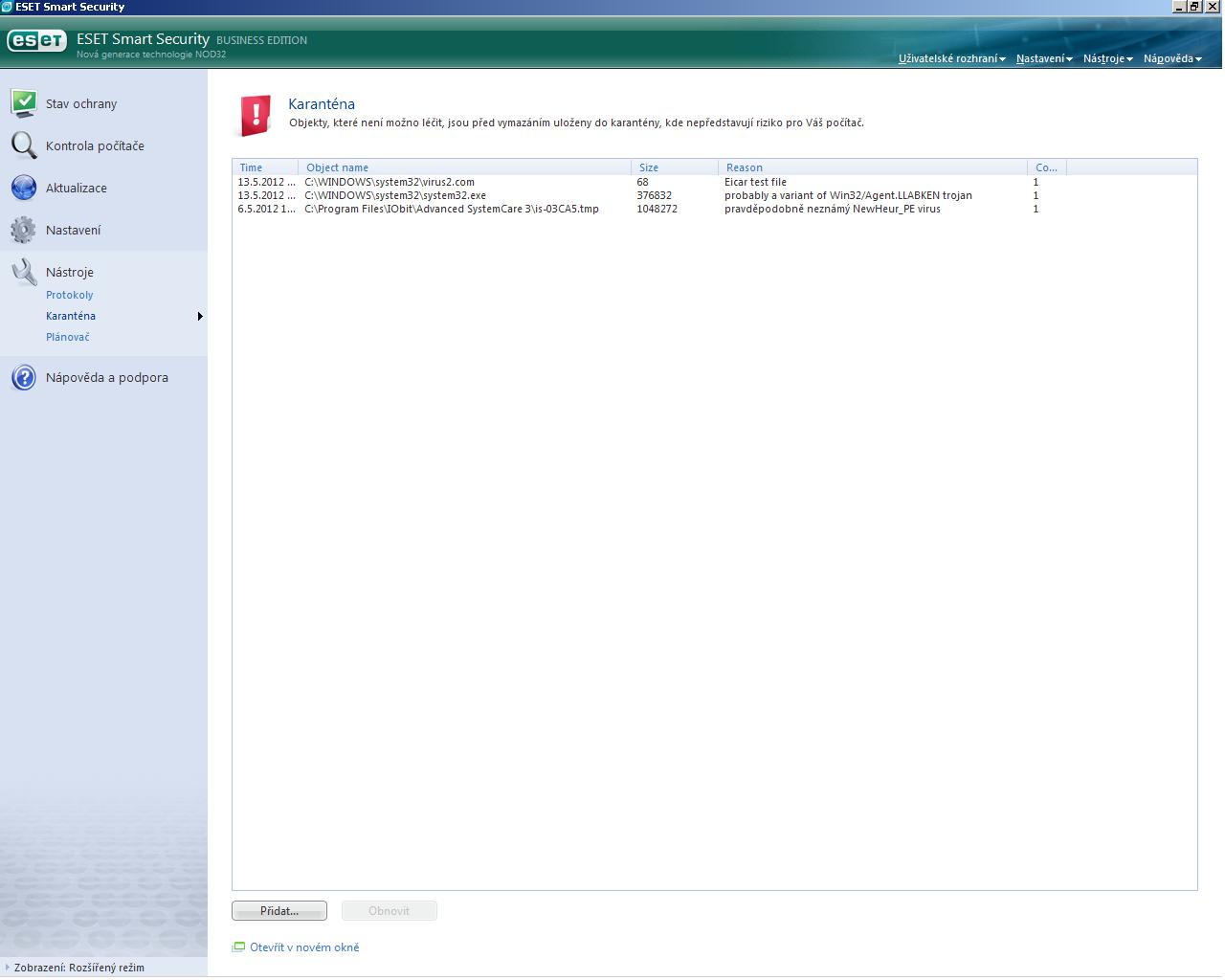Click the Kontrola počítače magnifier icon

(24, 145)
